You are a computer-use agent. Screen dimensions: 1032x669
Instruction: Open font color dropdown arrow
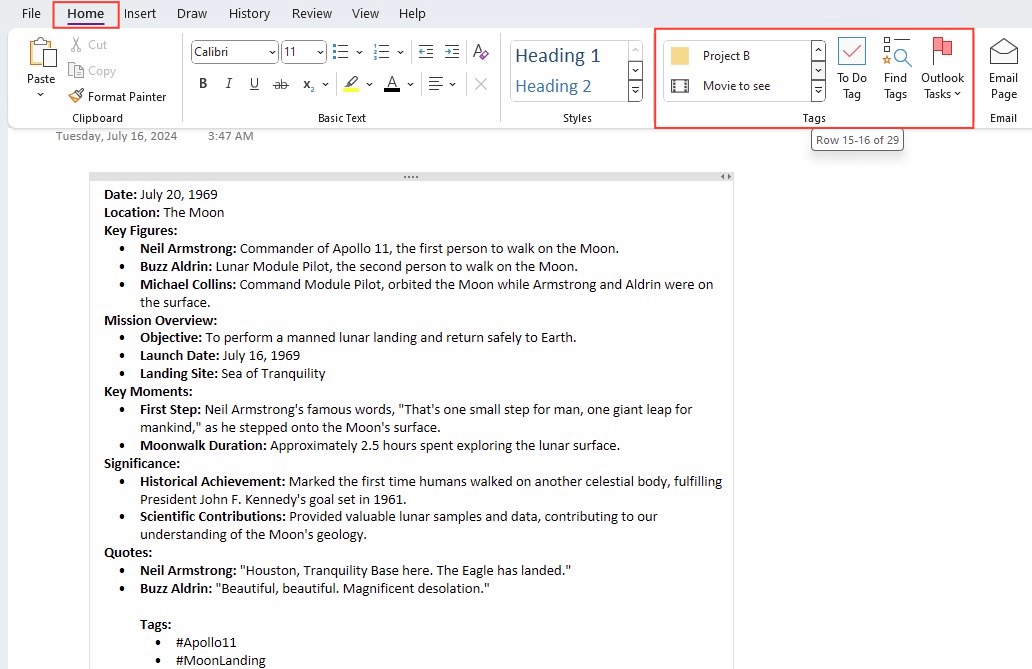410,84
